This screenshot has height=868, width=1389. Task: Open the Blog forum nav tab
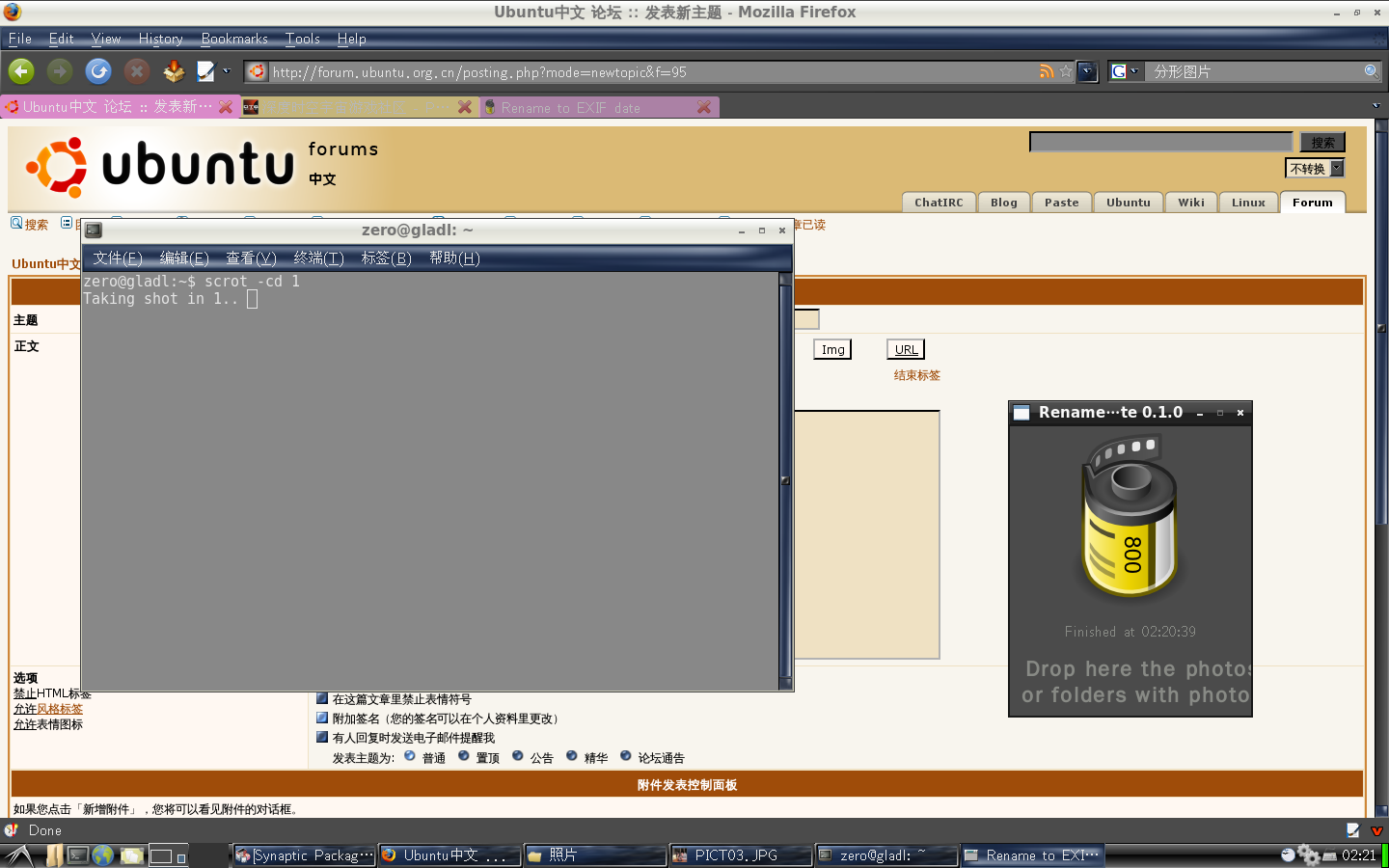click(1004, 202)
